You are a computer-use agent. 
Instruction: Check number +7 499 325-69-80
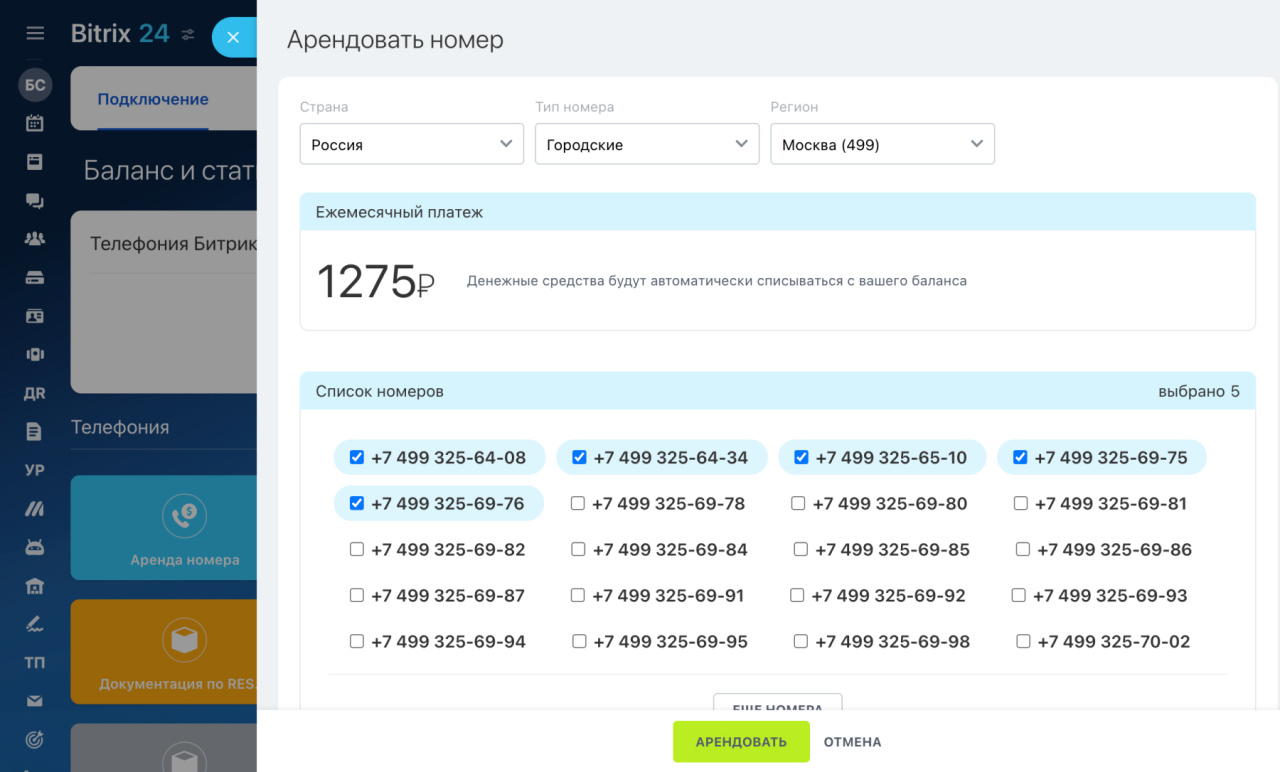pos(798,503)
